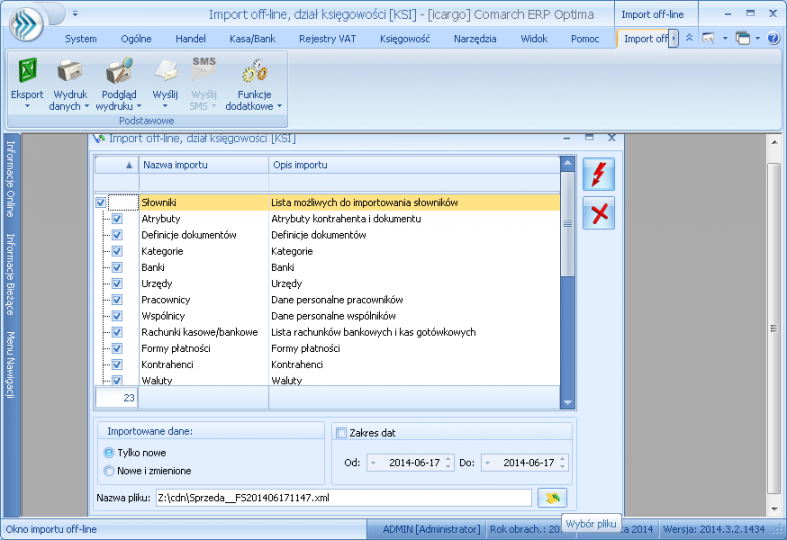Expand the Funkcje dodatkowe dropdown arrow
The image size is (787, 540).
pos(279,106)
